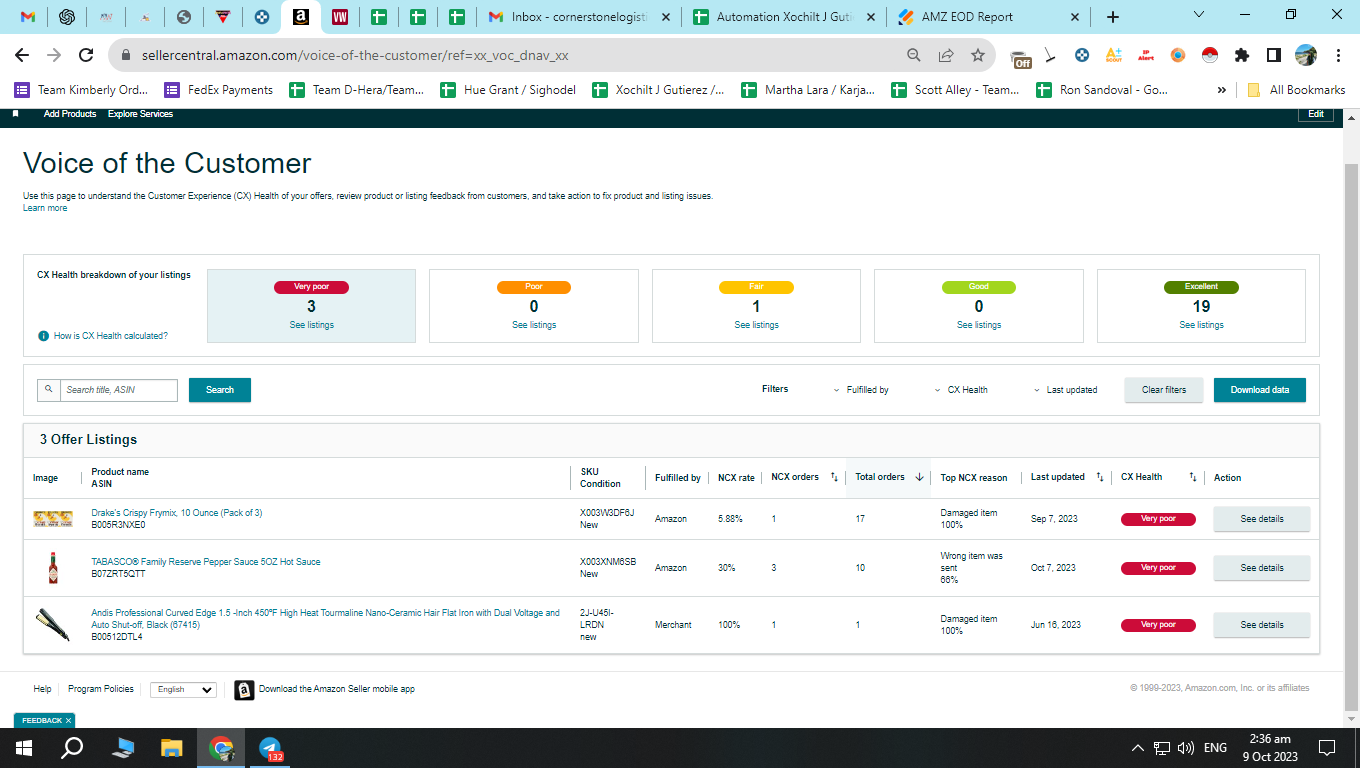This screenshot has height=768, width=1360.
Task: Open the Drake's Crispy Frymix product thumbnail
Action: coord(53,518)
